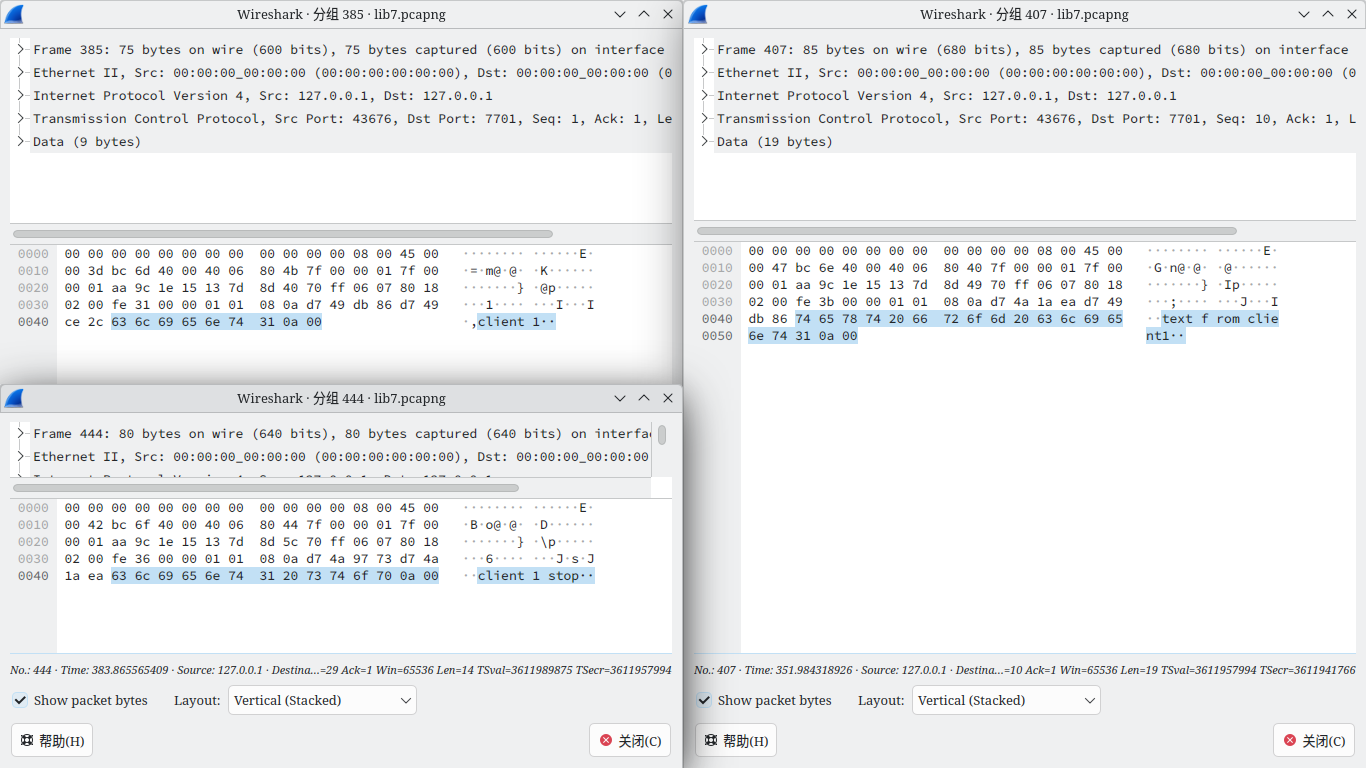Maximize the packet 444 window
Viewport: 1366px width, 768px height.
click(644, 398)
